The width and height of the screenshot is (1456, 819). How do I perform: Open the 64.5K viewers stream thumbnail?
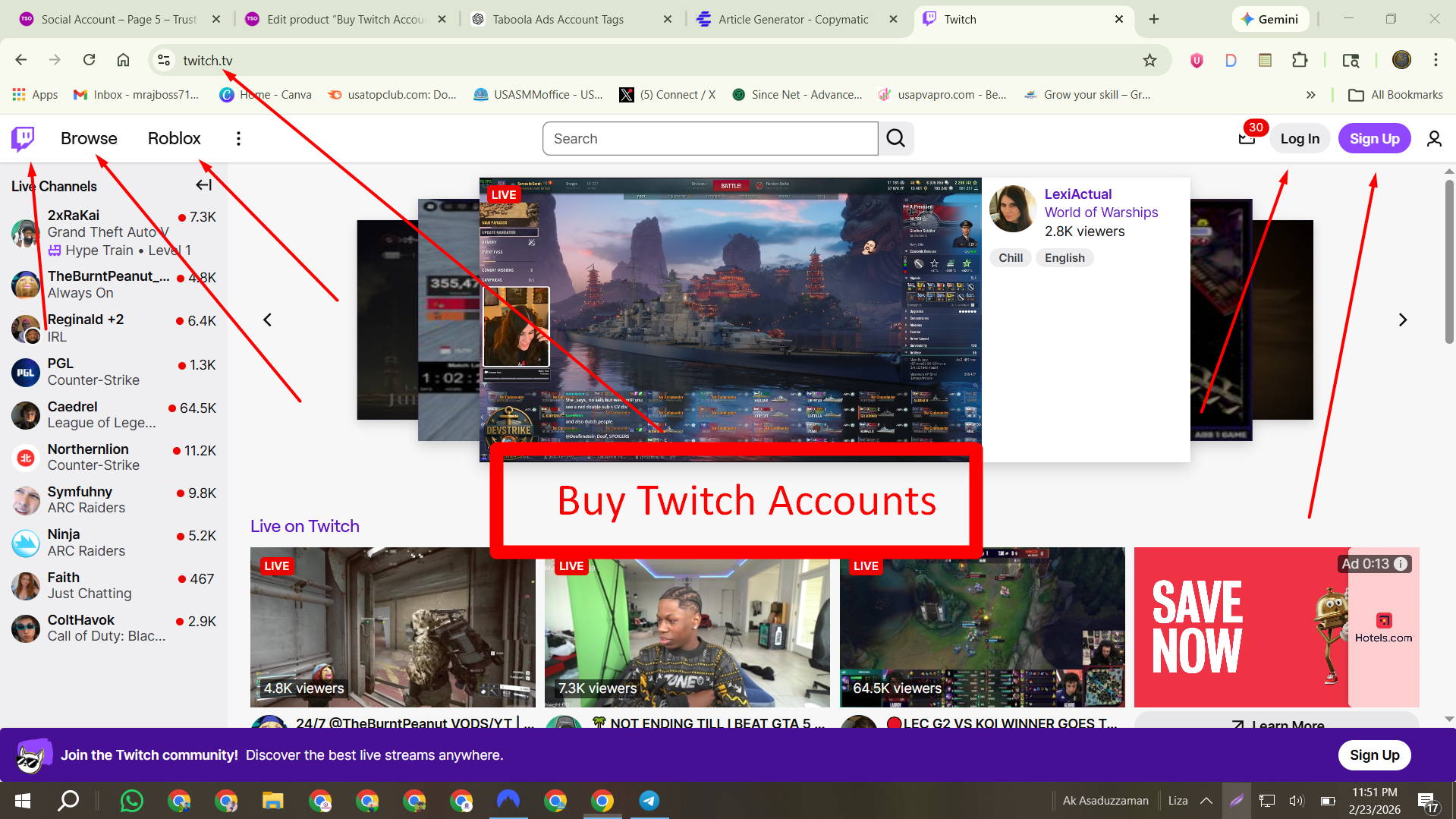(x=982, y=627)
